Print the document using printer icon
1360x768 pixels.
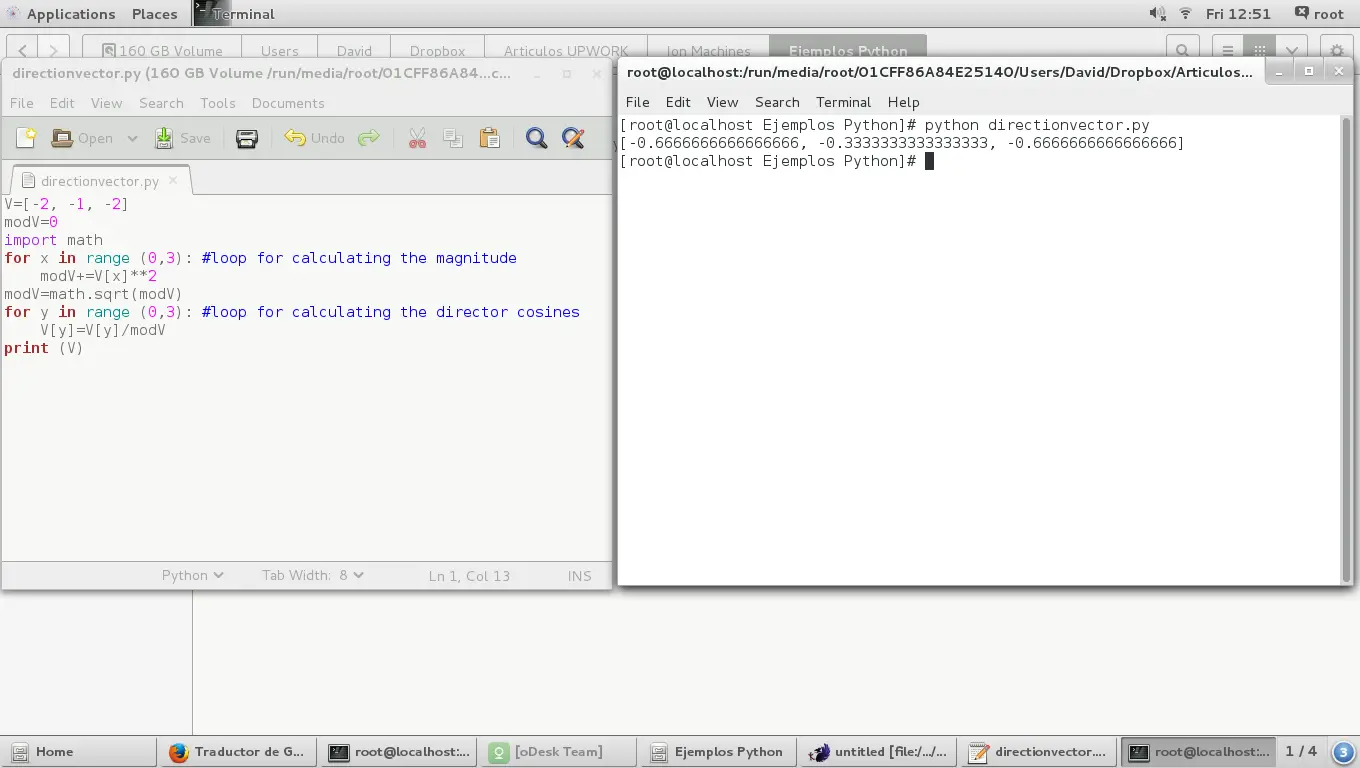(247, 138)
